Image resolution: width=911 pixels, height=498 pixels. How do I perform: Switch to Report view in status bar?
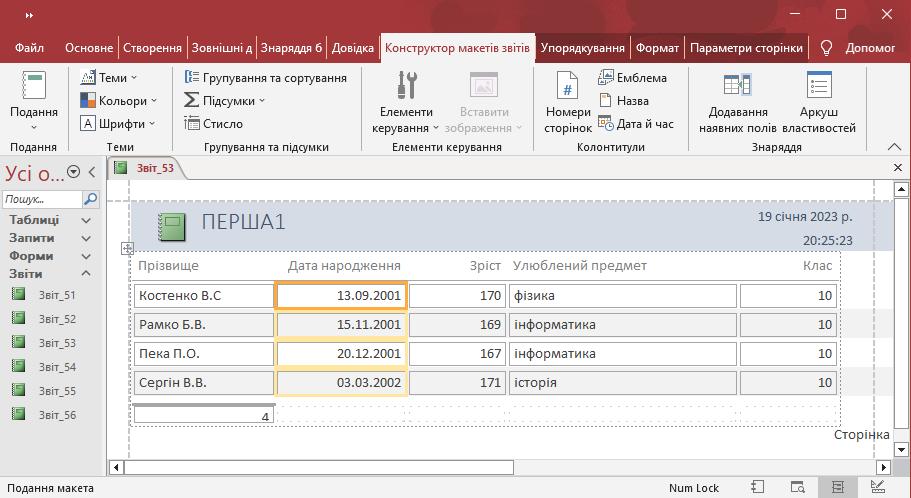click(757, 487)
